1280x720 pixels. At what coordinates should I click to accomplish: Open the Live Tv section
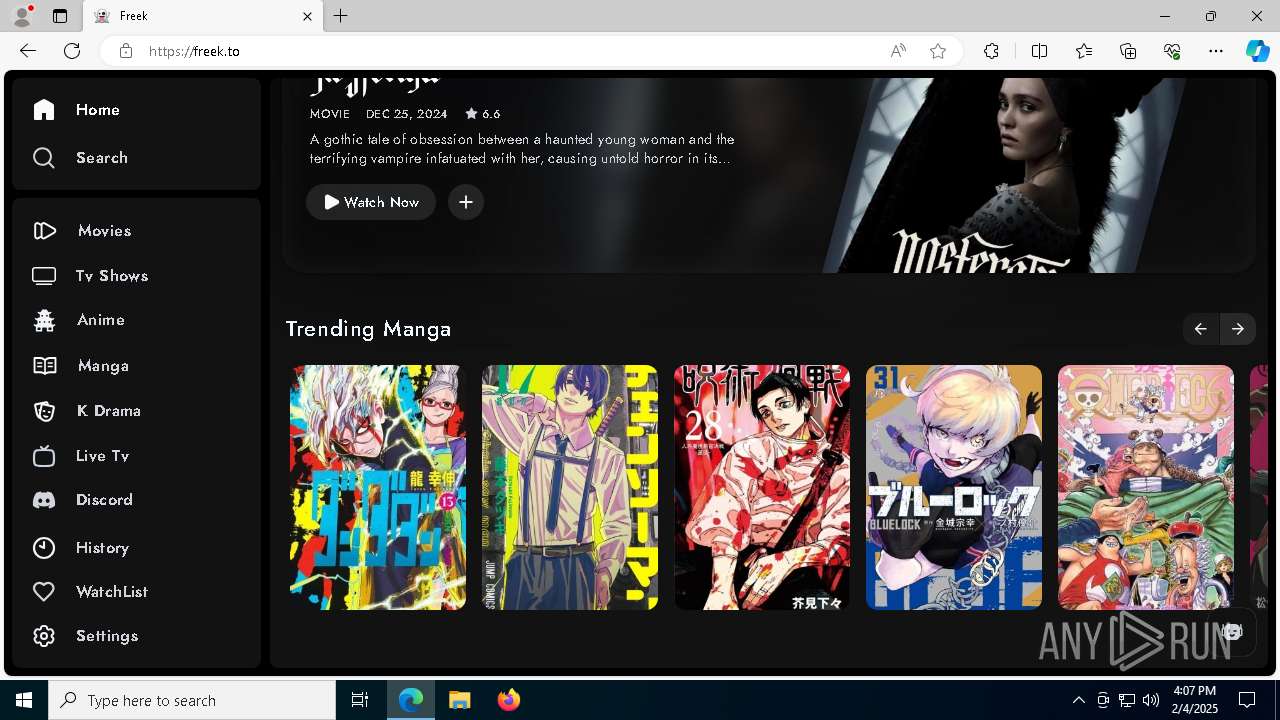pos(103,456)
